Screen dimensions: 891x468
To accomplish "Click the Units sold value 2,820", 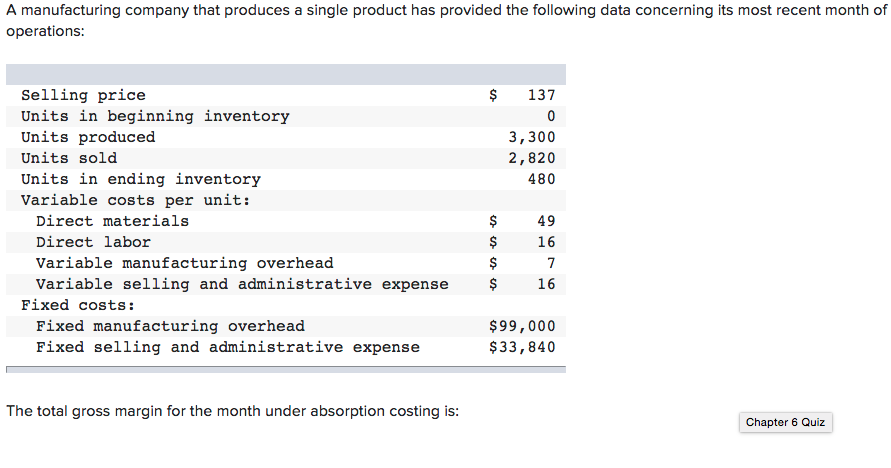I will click(531, 158).
